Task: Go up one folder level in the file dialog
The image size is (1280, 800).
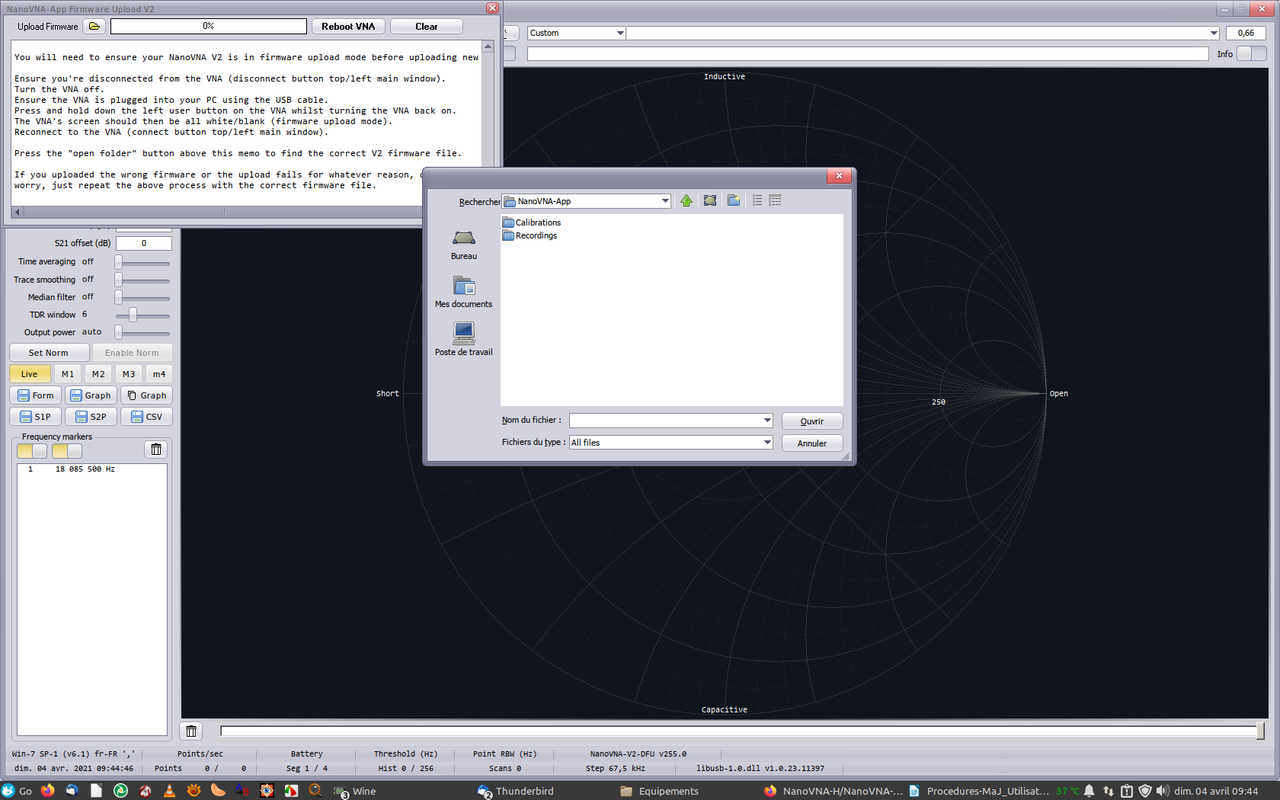Action: 686,201
